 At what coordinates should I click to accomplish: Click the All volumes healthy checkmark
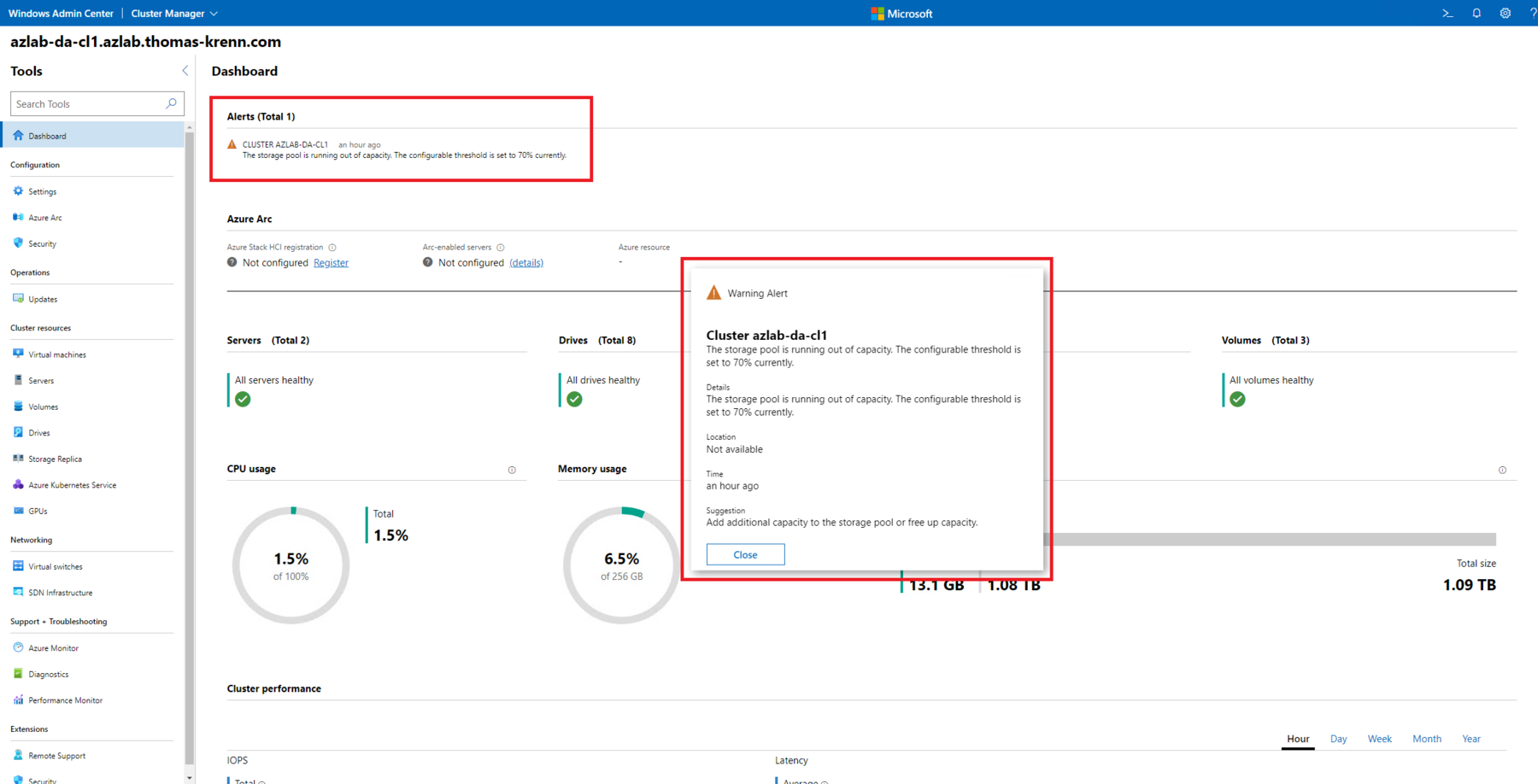1237,399
